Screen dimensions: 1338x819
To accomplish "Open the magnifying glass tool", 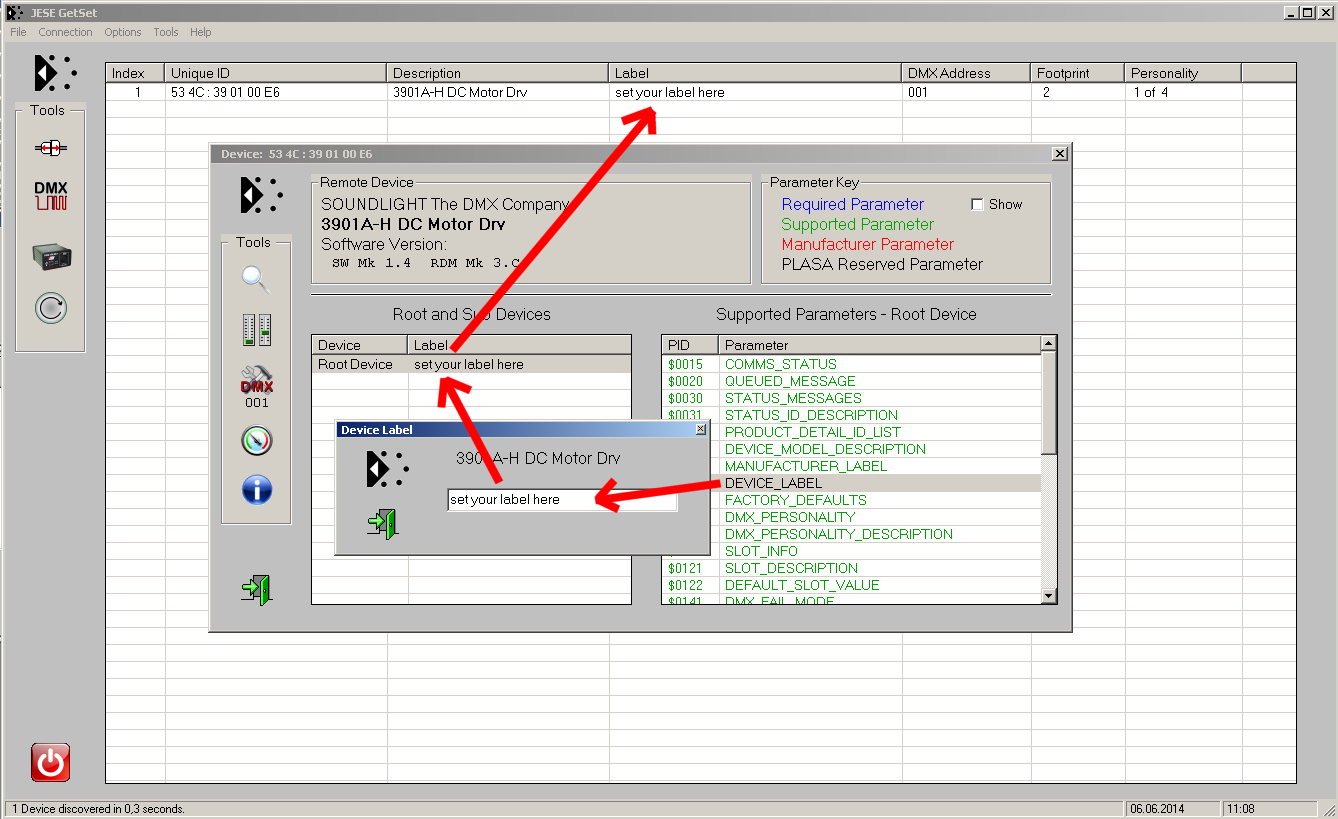I will click(x=256, y=279).
